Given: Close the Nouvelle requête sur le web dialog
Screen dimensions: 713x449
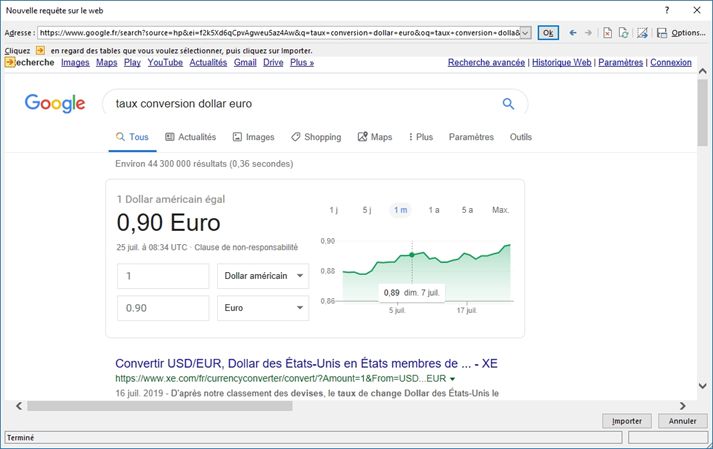Looking at the screenshot, I should [697, 10].
